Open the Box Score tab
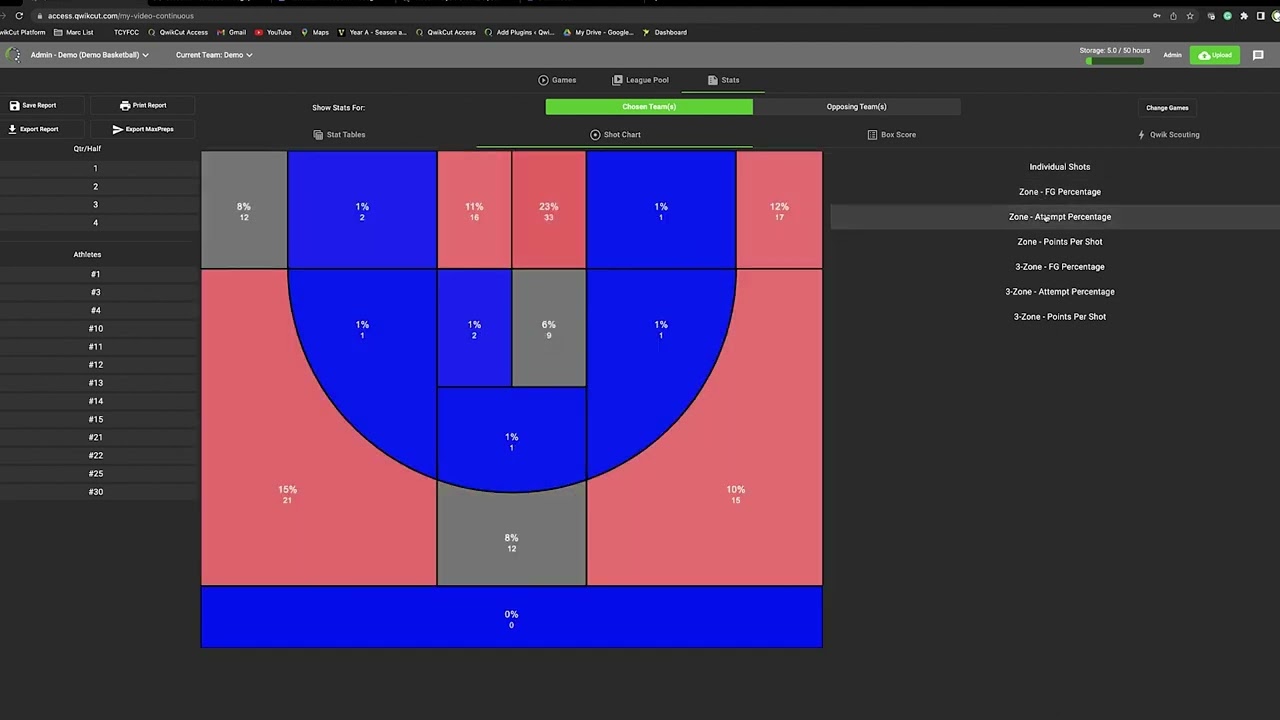1280x720 pixels. 892,135
